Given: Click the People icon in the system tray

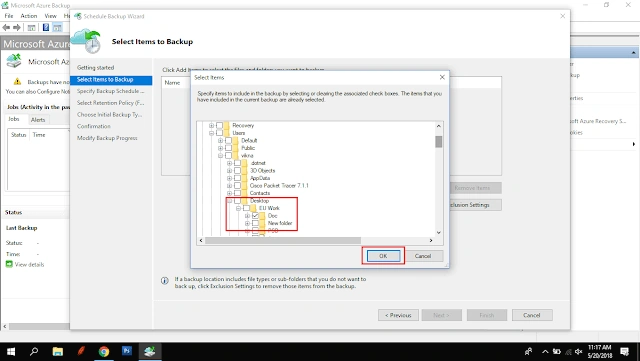Looking at the screenshot, I should pos(529,351).
